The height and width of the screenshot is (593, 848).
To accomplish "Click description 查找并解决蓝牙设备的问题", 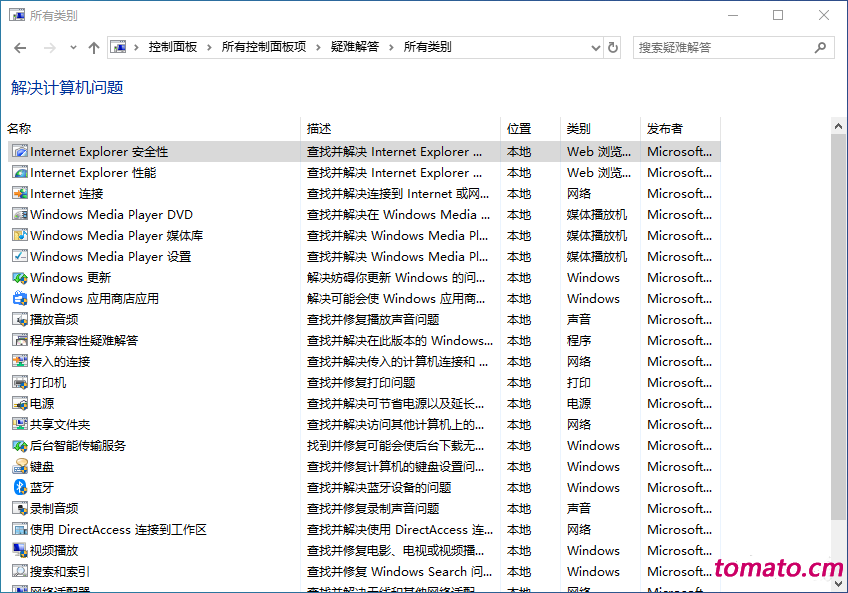I will point(379,487).
